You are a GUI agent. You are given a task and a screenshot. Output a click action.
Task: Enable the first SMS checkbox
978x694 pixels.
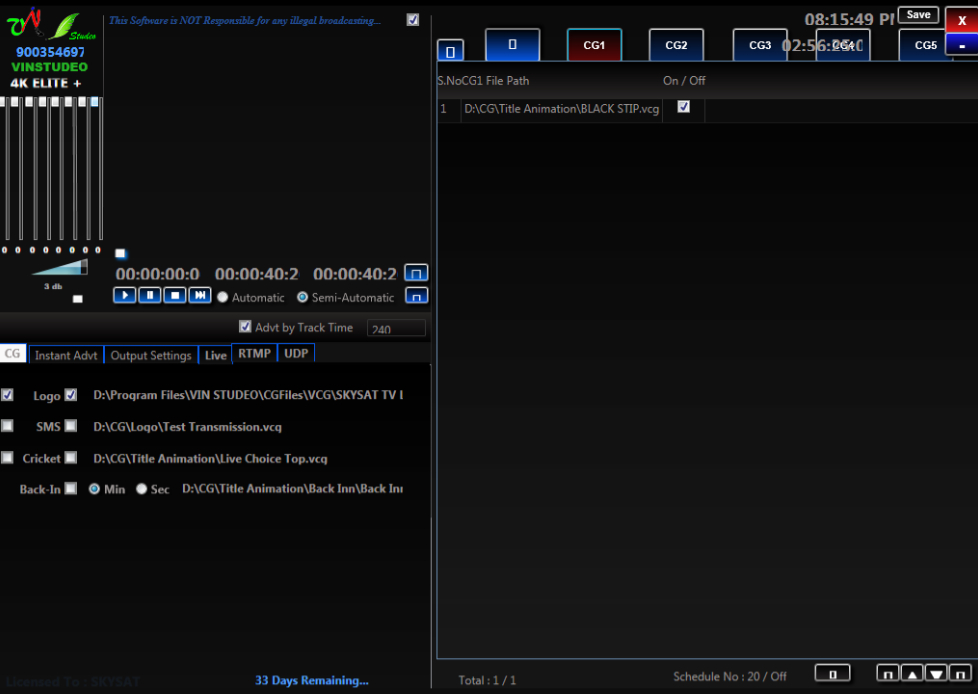point(8,426)
